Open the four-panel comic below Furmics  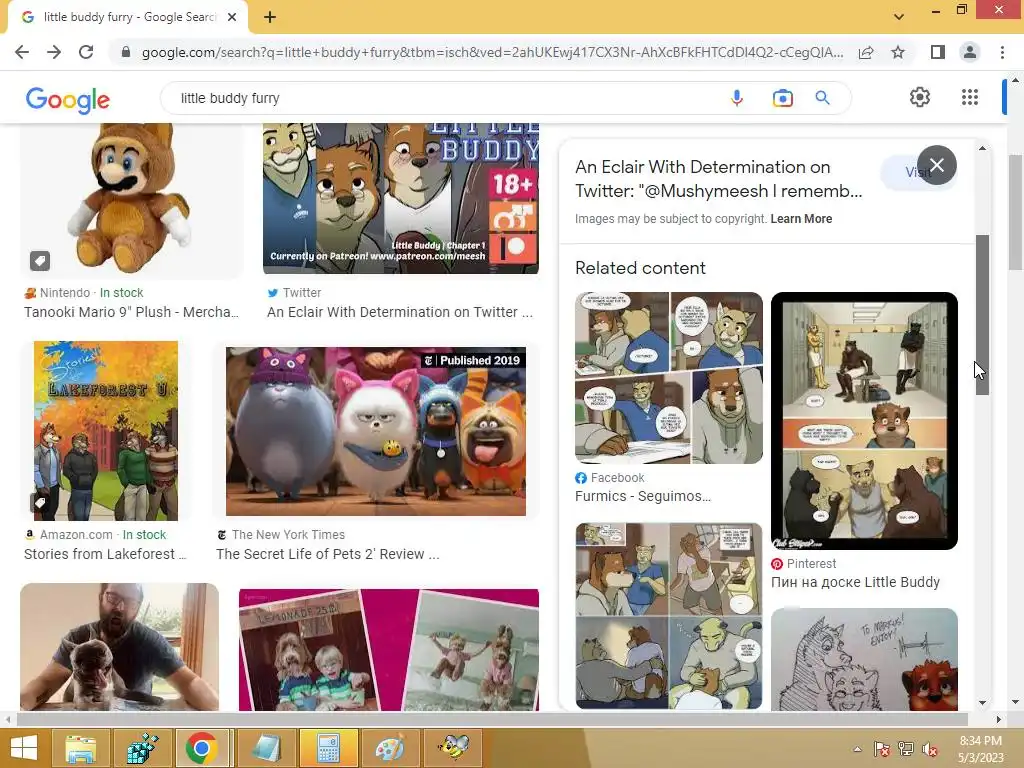[x=669, y=616]
